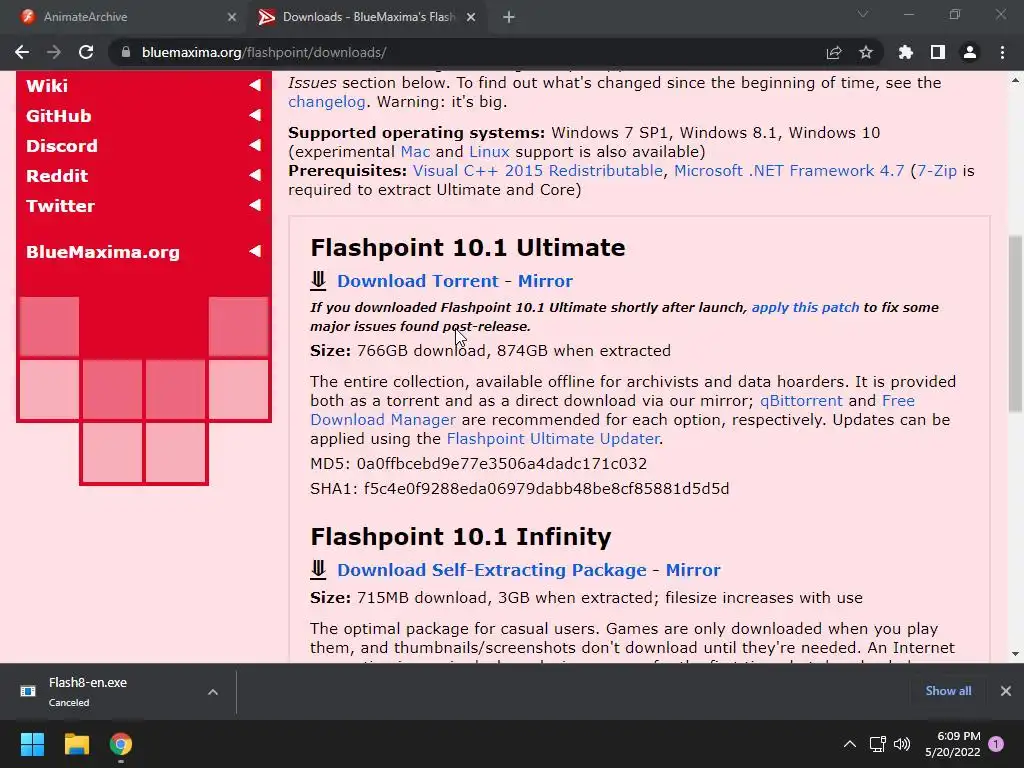
Task: Open the Linux support link
Action: coord(489,152)
